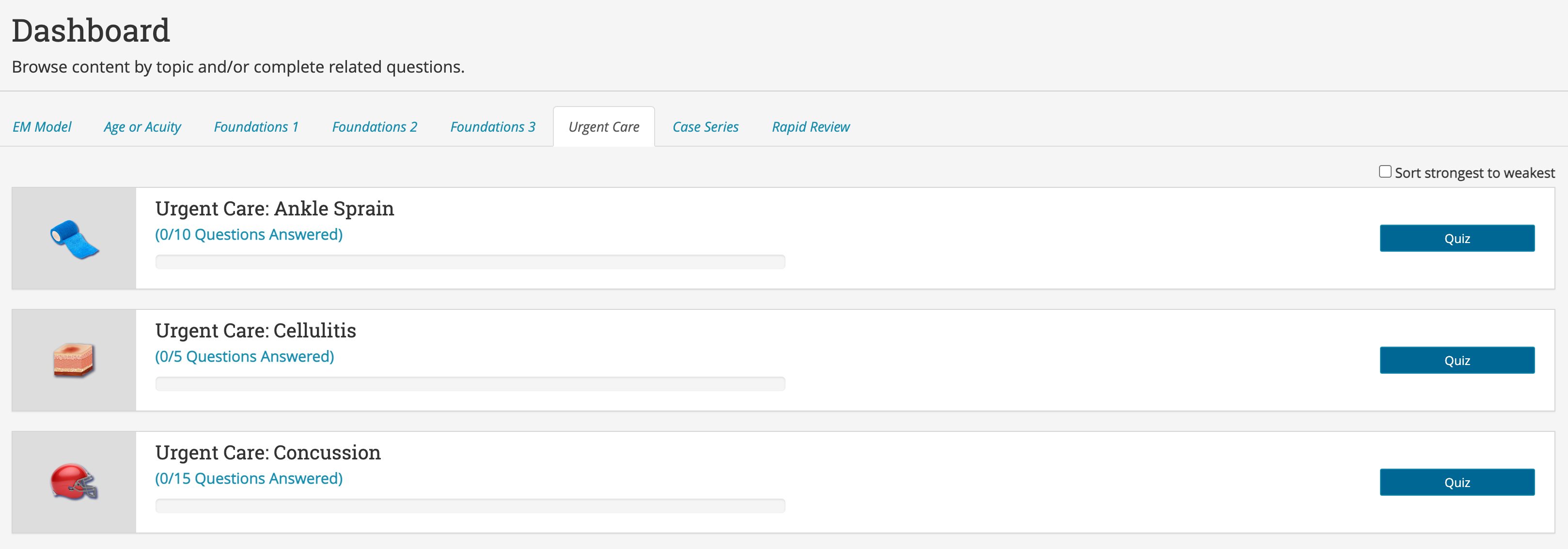Begin the Concussion quiz
Screen dimensions: 1568x549
1457,482
